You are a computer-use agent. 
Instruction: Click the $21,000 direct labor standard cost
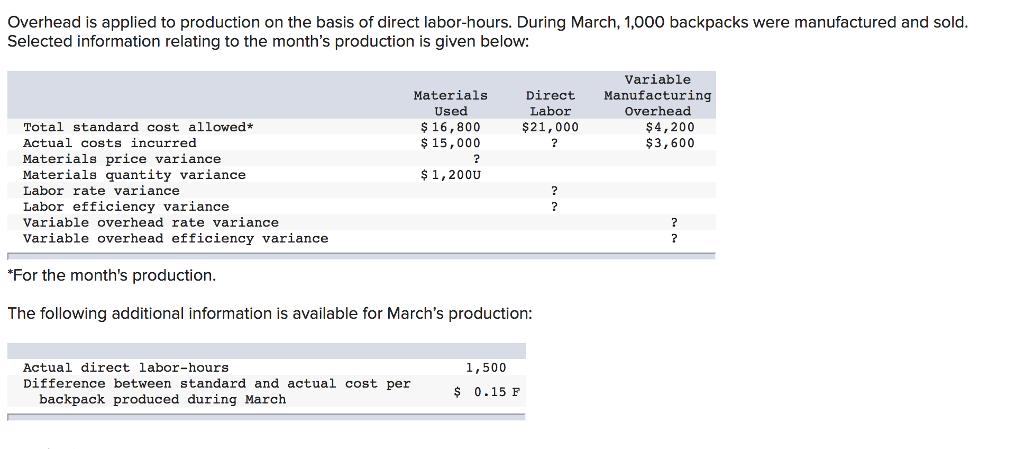point(551,127)
